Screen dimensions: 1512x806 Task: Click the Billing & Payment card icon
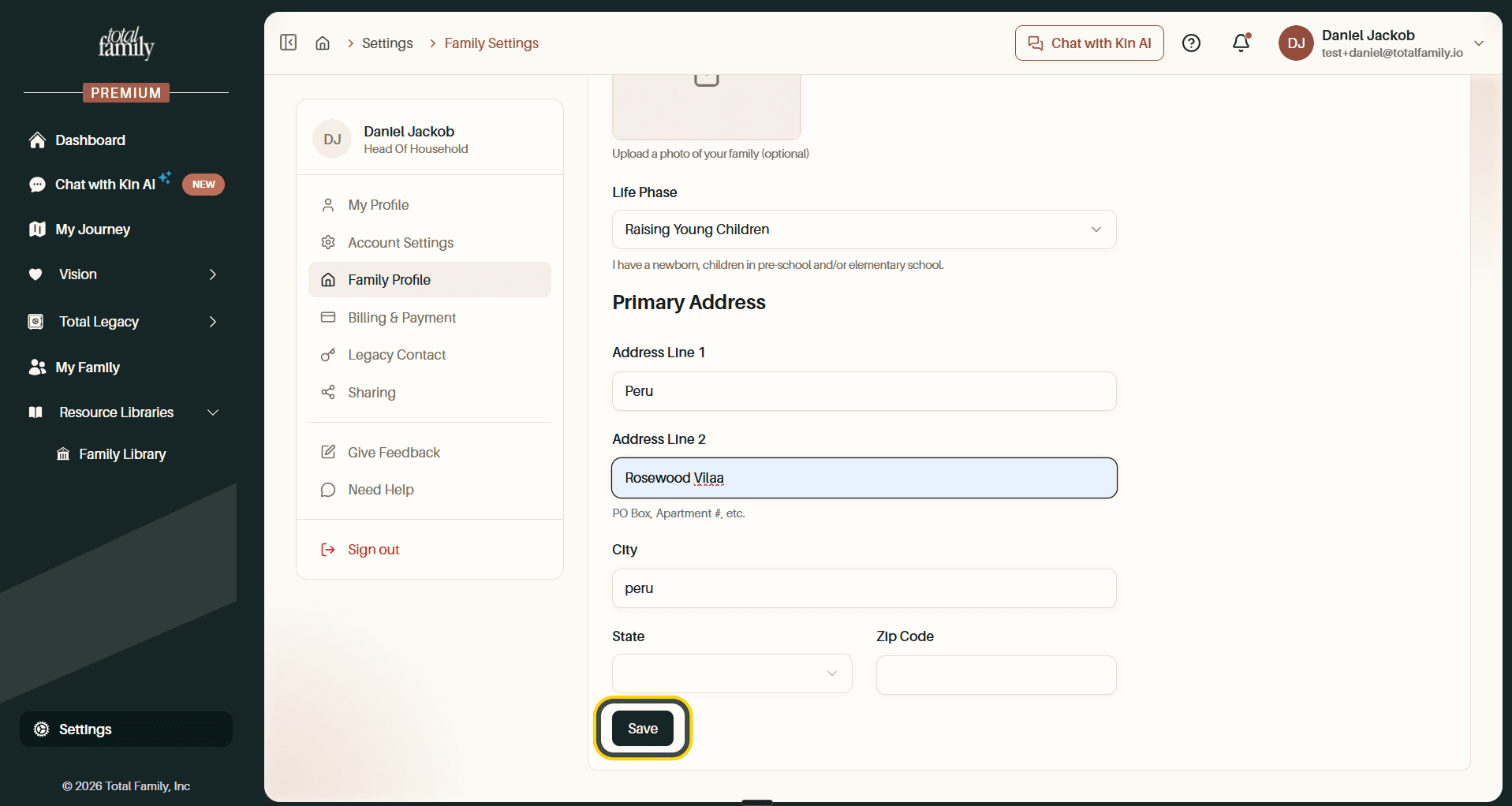click(x=328, y=317)
